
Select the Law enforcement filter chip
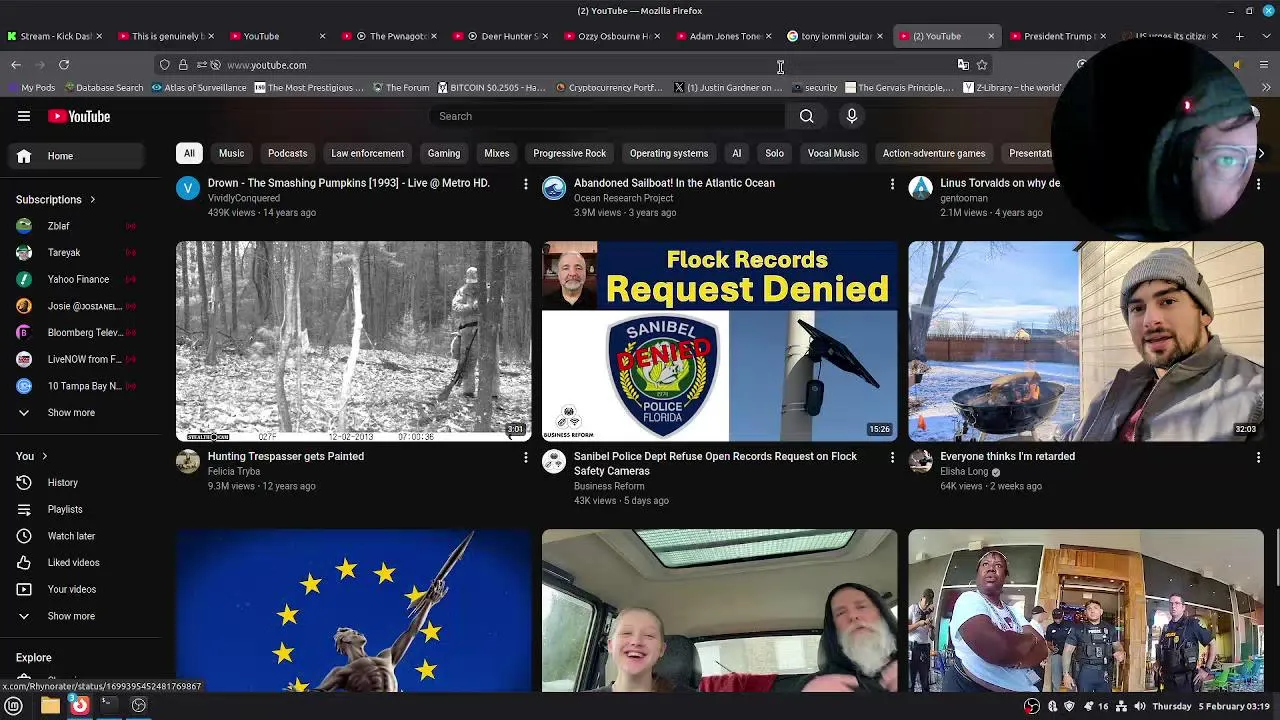click(367, 153)
